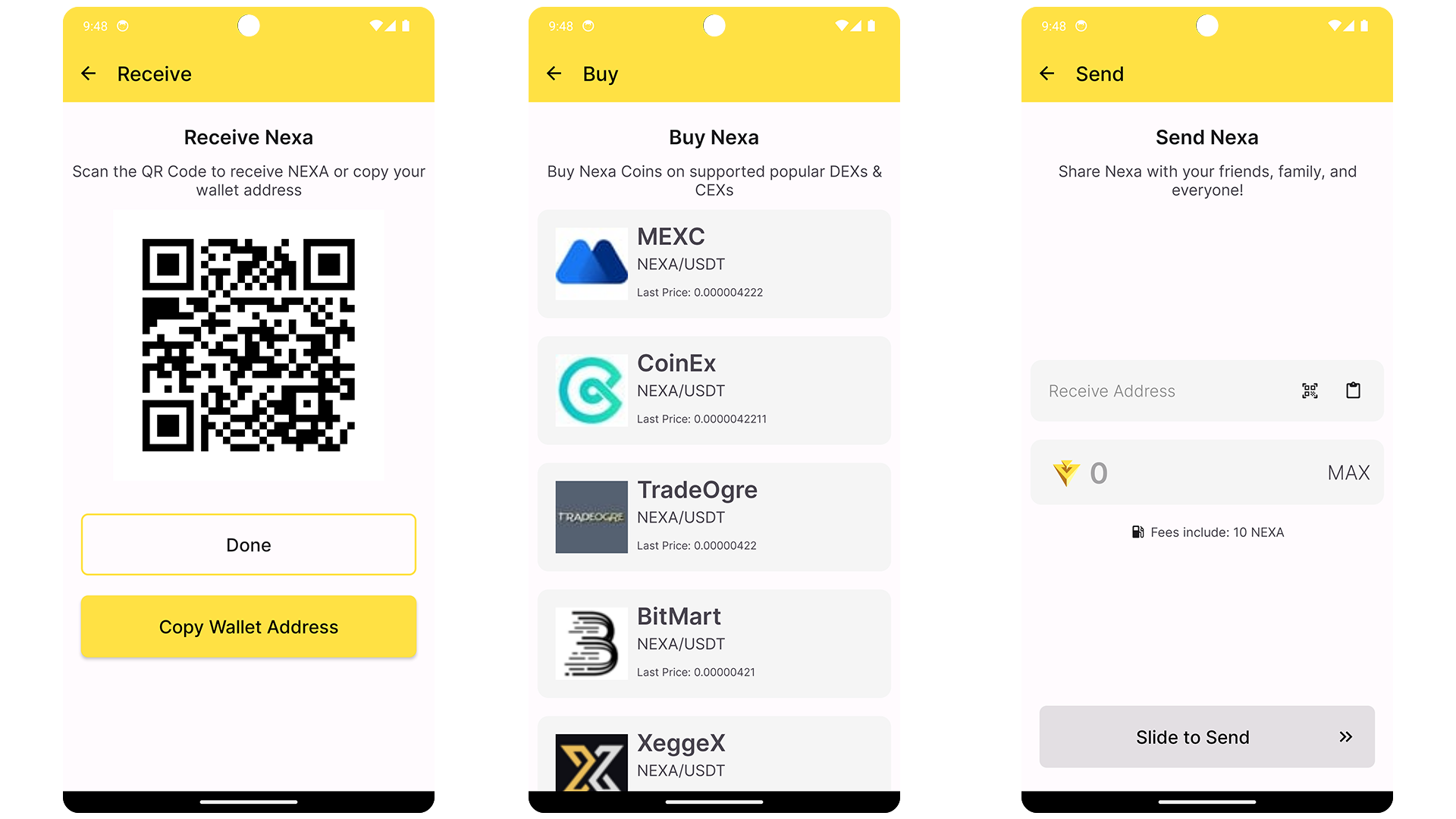Tap the QR code scanner icon
The image size is (1456, 819).
click(x=1310, y=390)
